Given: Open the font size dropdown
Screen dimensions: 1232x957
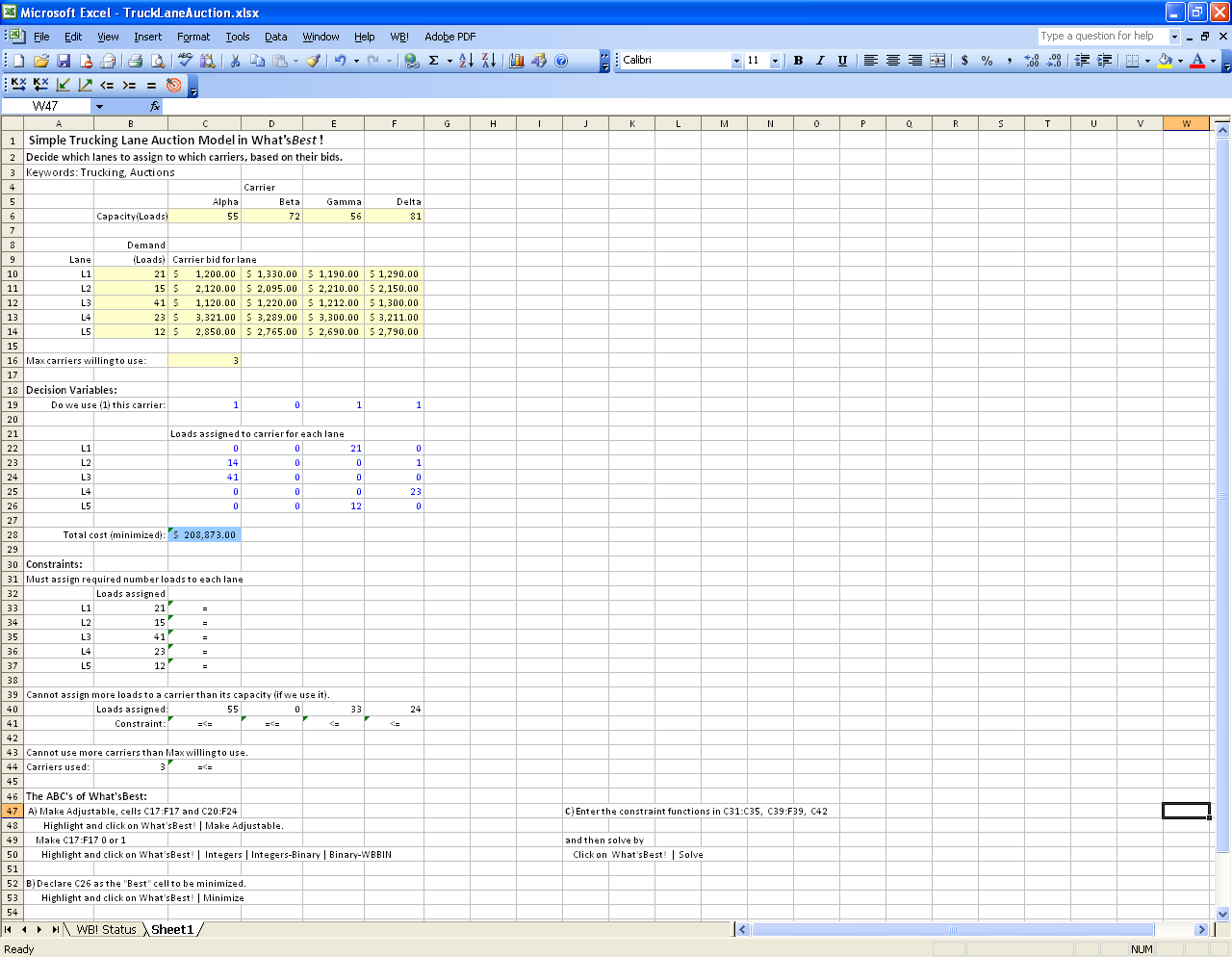Looking at the screenshot, I should [x=775, y=61].
